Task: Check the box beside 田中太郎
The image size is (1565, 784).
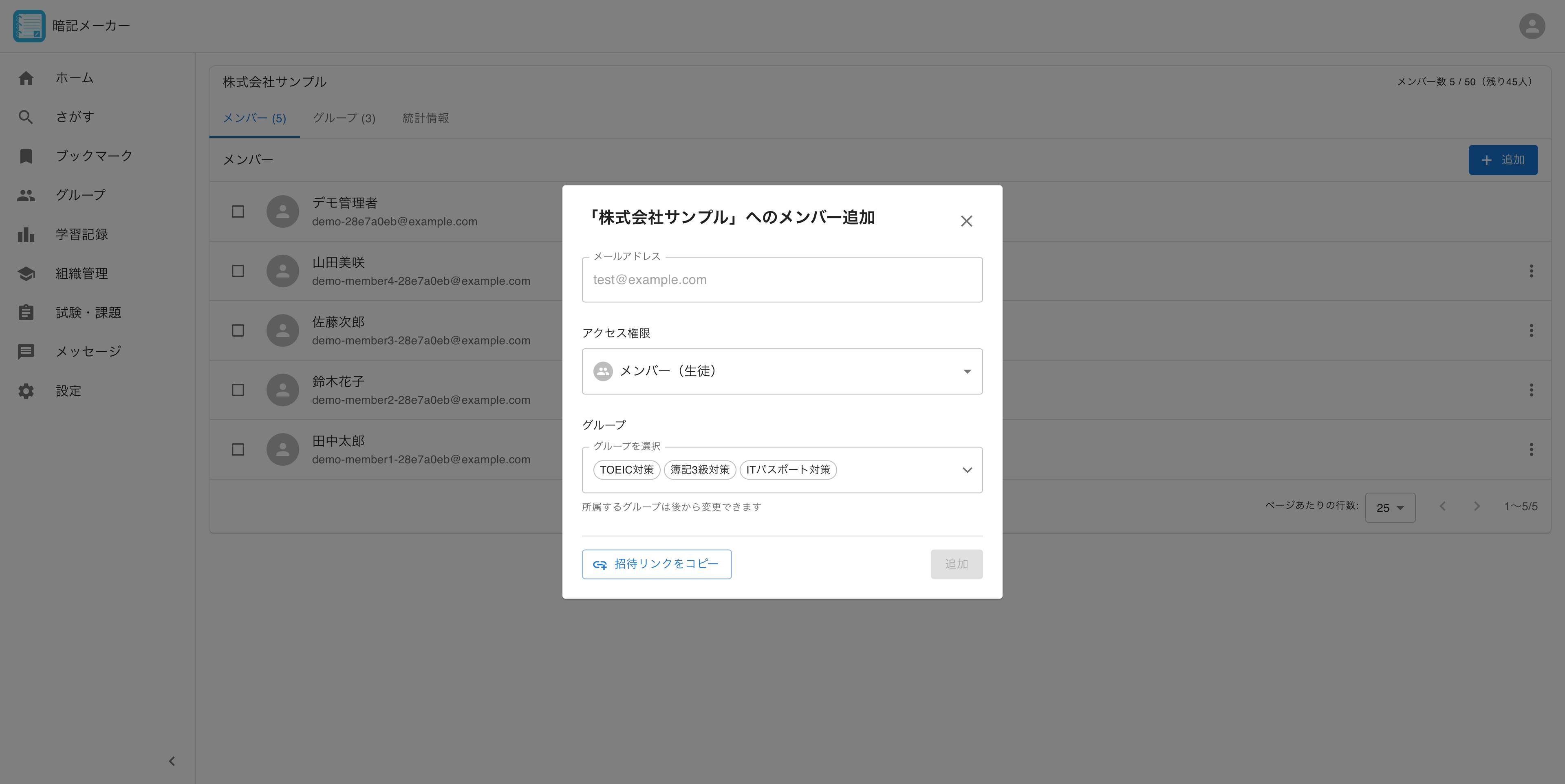Action: click(x=238, y=449)
